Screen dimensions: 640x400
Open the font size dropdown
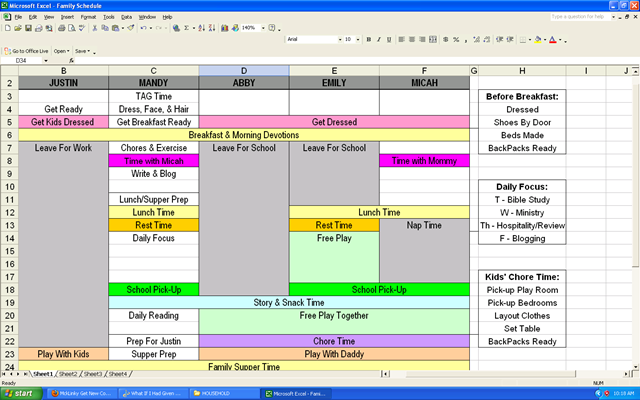(358, 40)
